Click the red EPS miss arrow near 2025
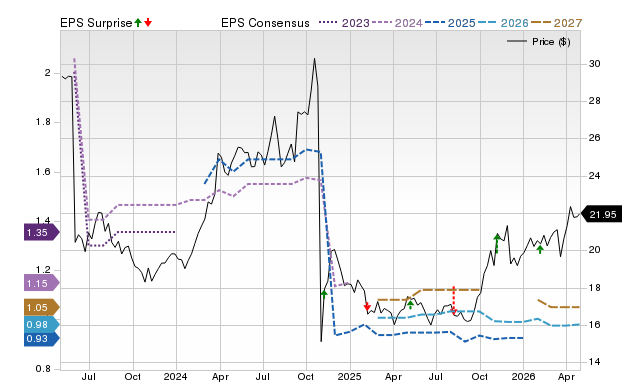Viewport: 640px width, 382px height. pyautogui.click(x=367, y=306)
